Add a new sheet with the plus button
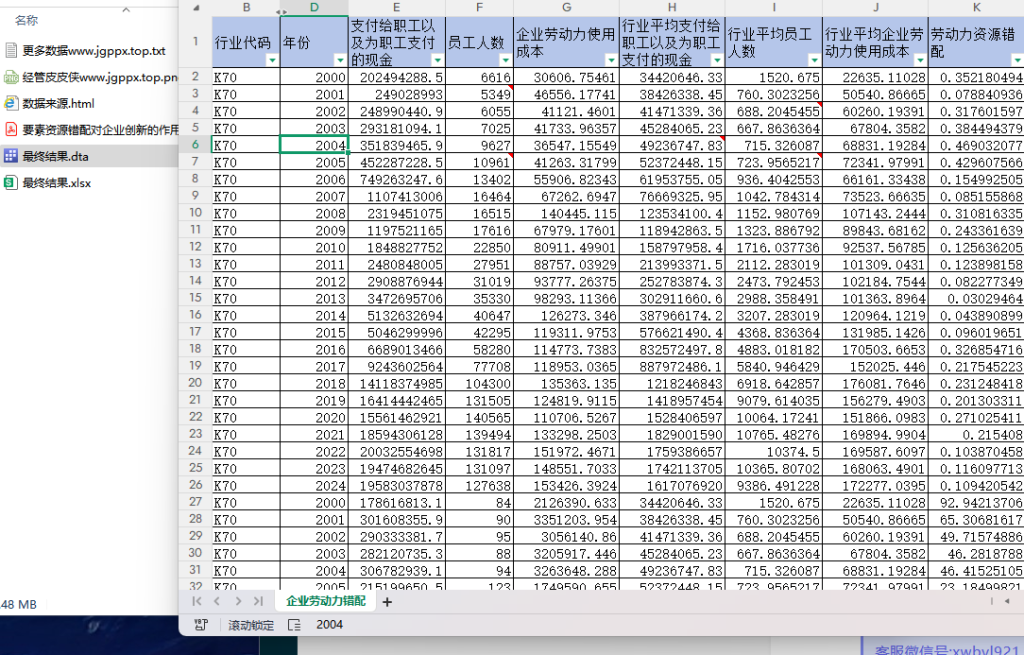The image size is (1024, 655). point(387,602)
